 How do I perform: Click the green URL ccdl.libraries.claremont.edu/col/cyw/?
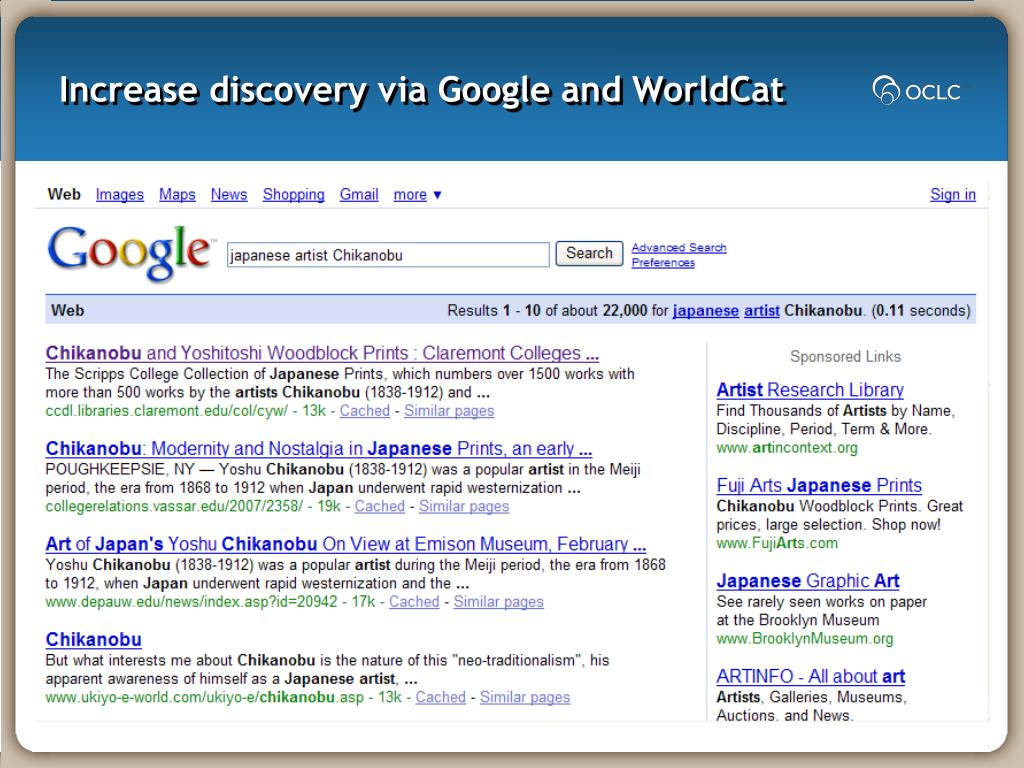(167, 411)
